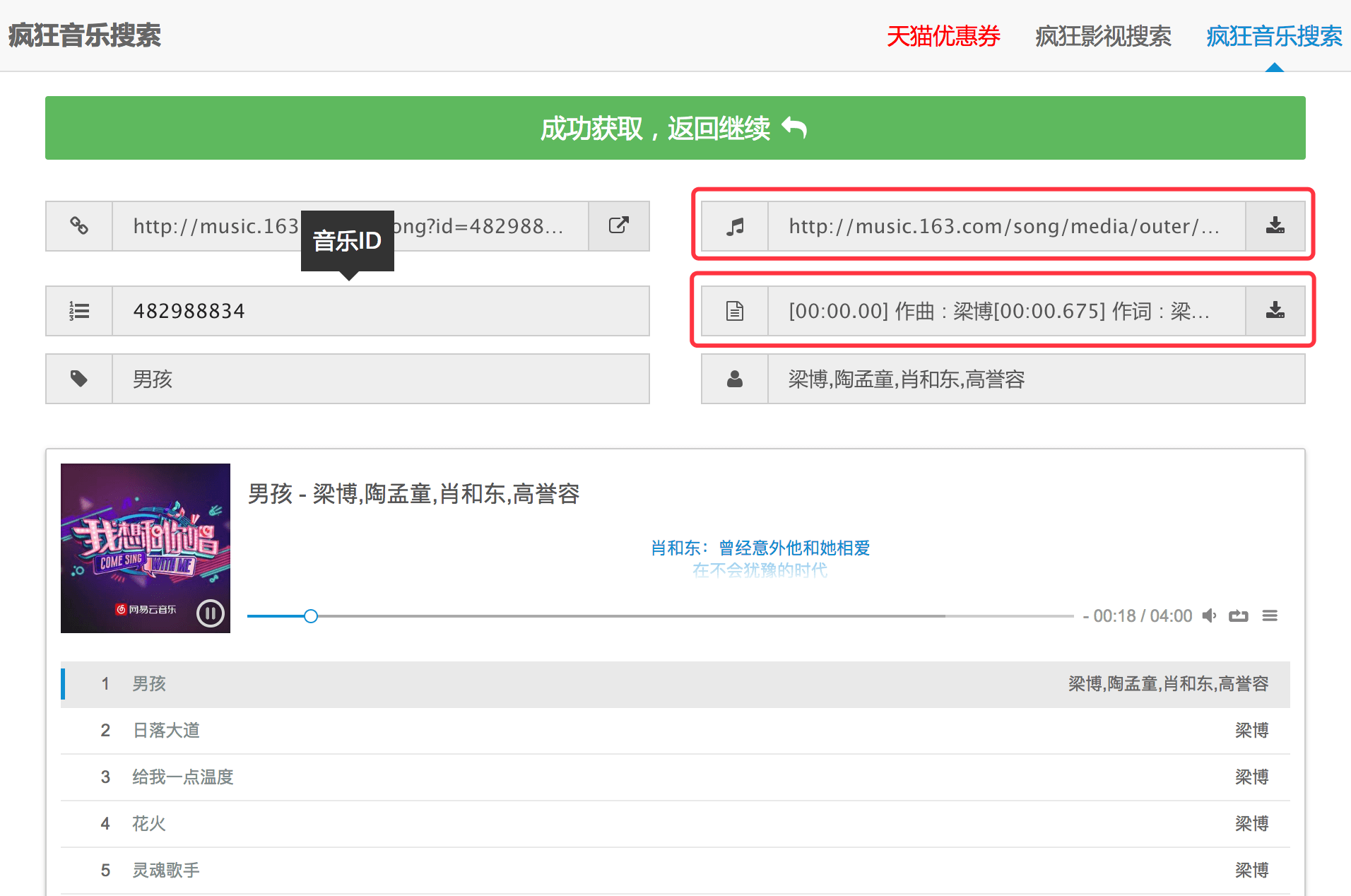Image resolution: width=1351 pixels, height=896 pixels.
Task: Click the music note icon beside media URL
Action: 735,226
